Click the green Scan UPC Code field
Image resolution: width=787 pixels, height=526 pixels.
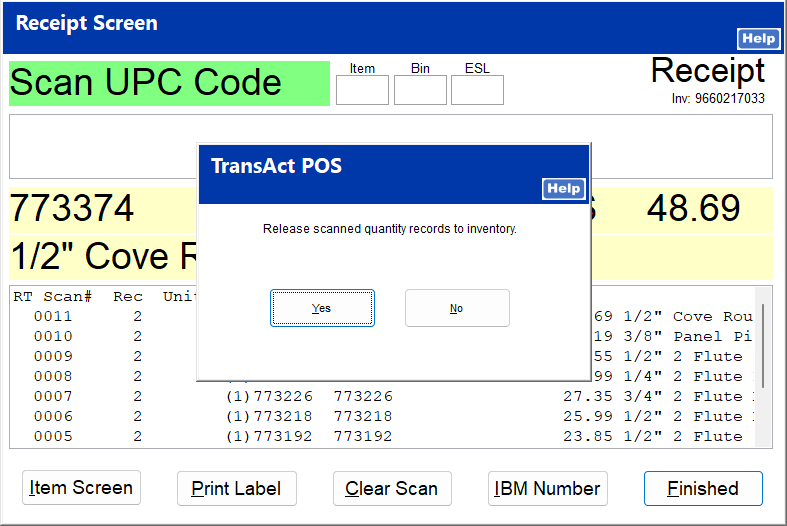(170, 83)
